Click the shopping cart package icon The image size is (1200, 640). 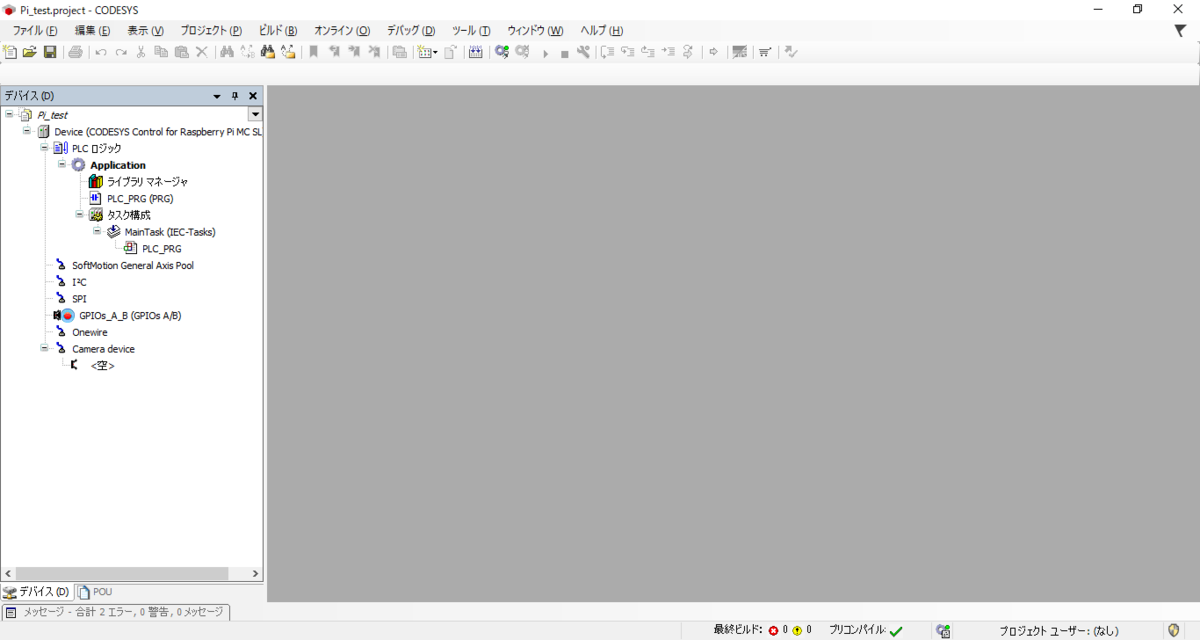click(x=765, y=52)
